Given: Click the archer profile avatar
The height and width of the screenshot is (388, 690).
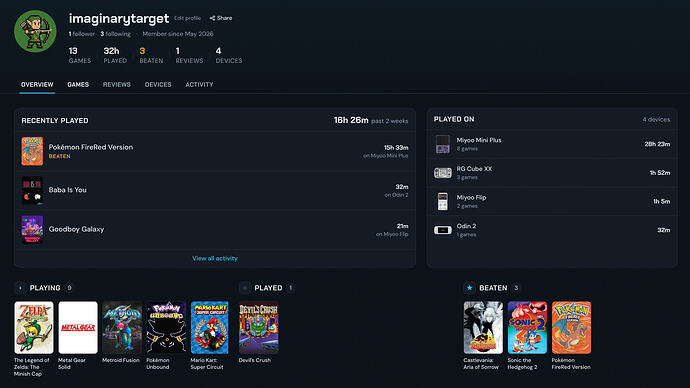Looking at the screenshot, I should click(x=35, y=31).
